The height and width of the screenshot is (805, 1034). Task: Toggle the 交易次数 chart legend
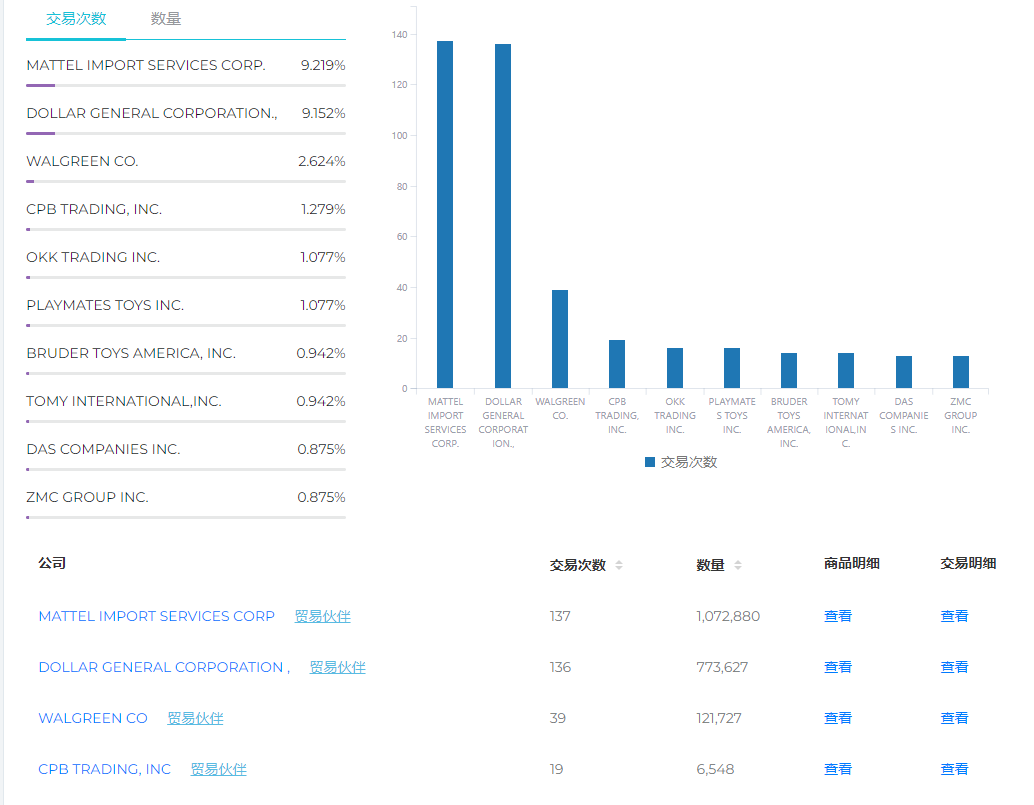pos(681,462)
